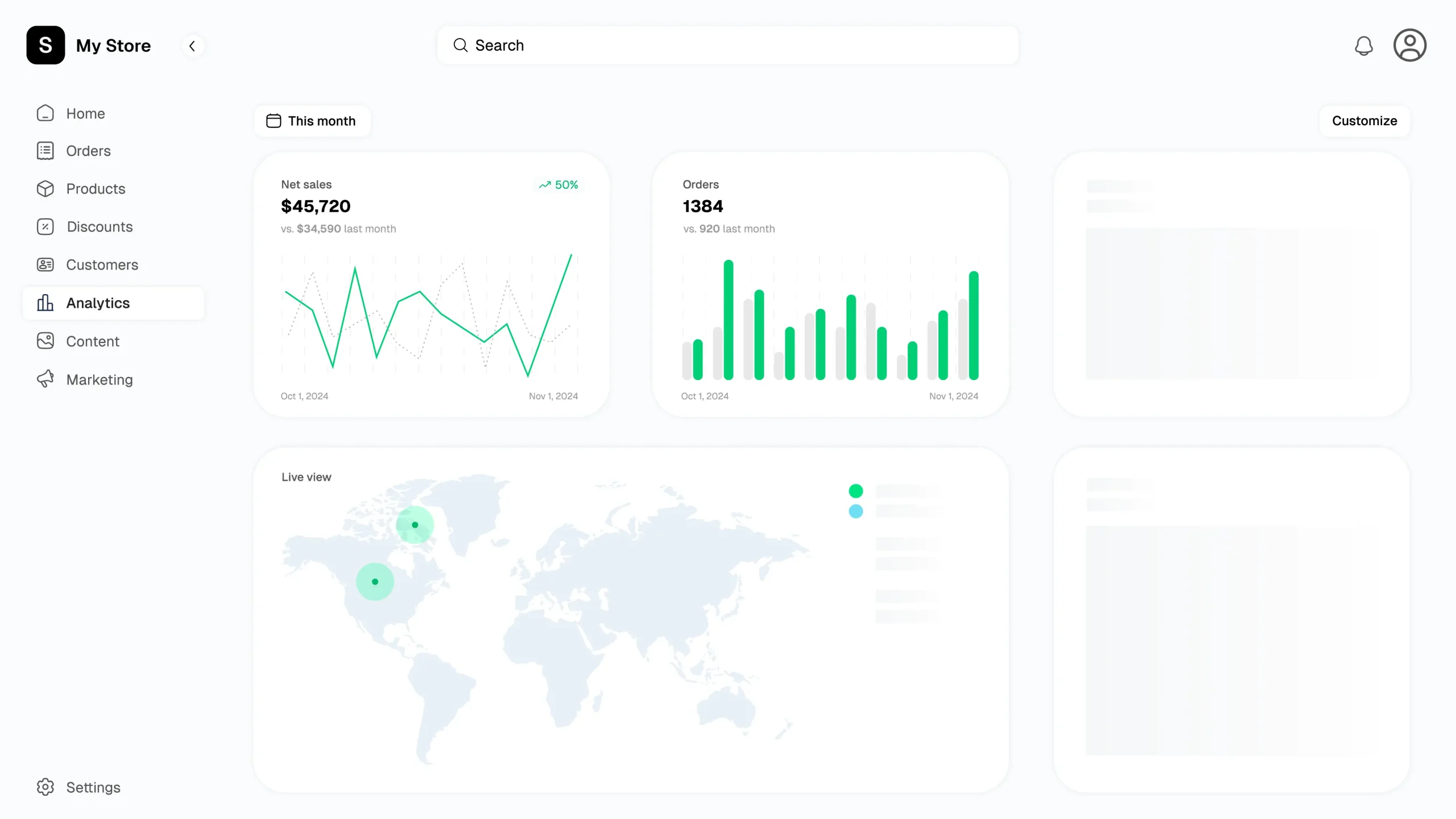Click the upper green map marker
Screen dimensions: 1456x819
click(x=415, y=525)
